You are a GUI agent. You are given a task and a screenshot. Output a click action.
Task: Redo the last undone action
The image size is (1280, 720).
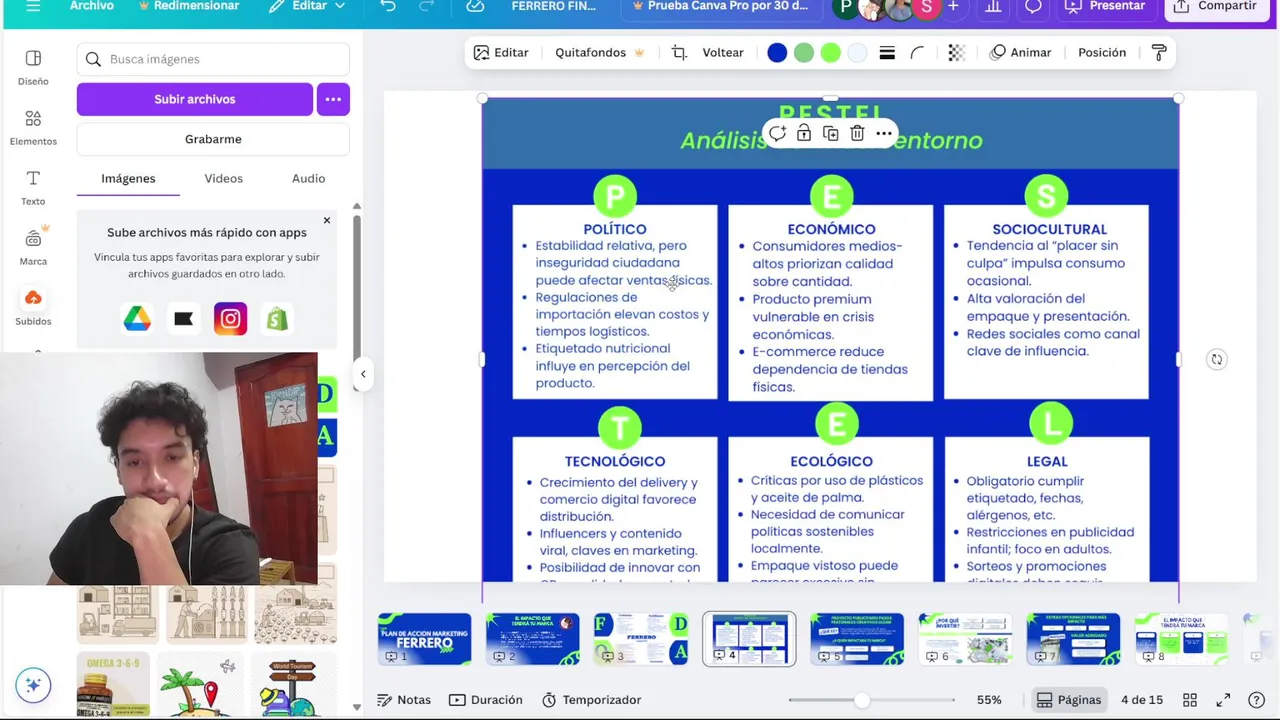tap(426, 6)
